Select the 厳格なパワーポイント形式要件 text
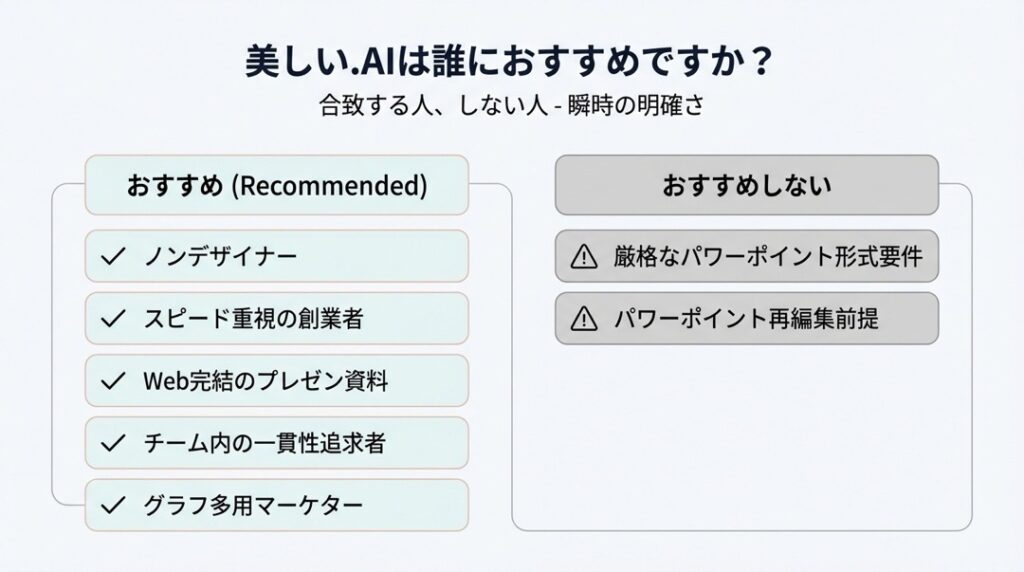 (768, 258)
